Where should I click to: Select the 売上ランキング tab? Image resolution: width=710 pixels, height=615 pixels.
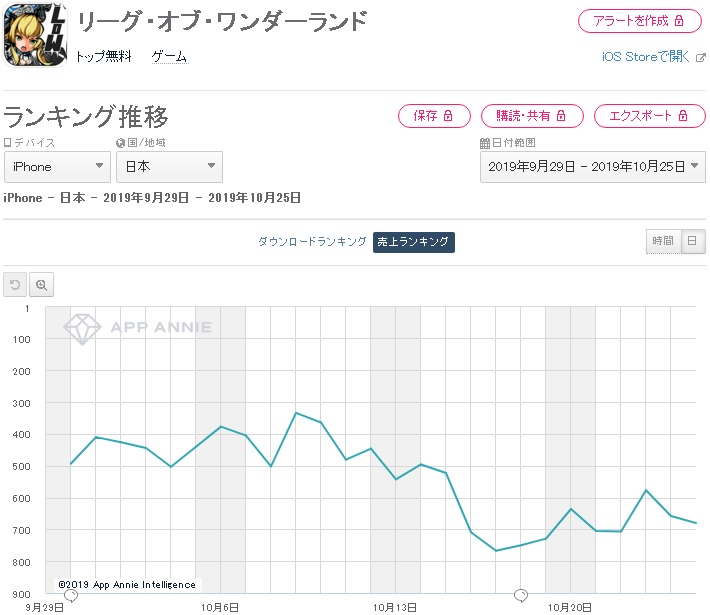tap(413, 242)
